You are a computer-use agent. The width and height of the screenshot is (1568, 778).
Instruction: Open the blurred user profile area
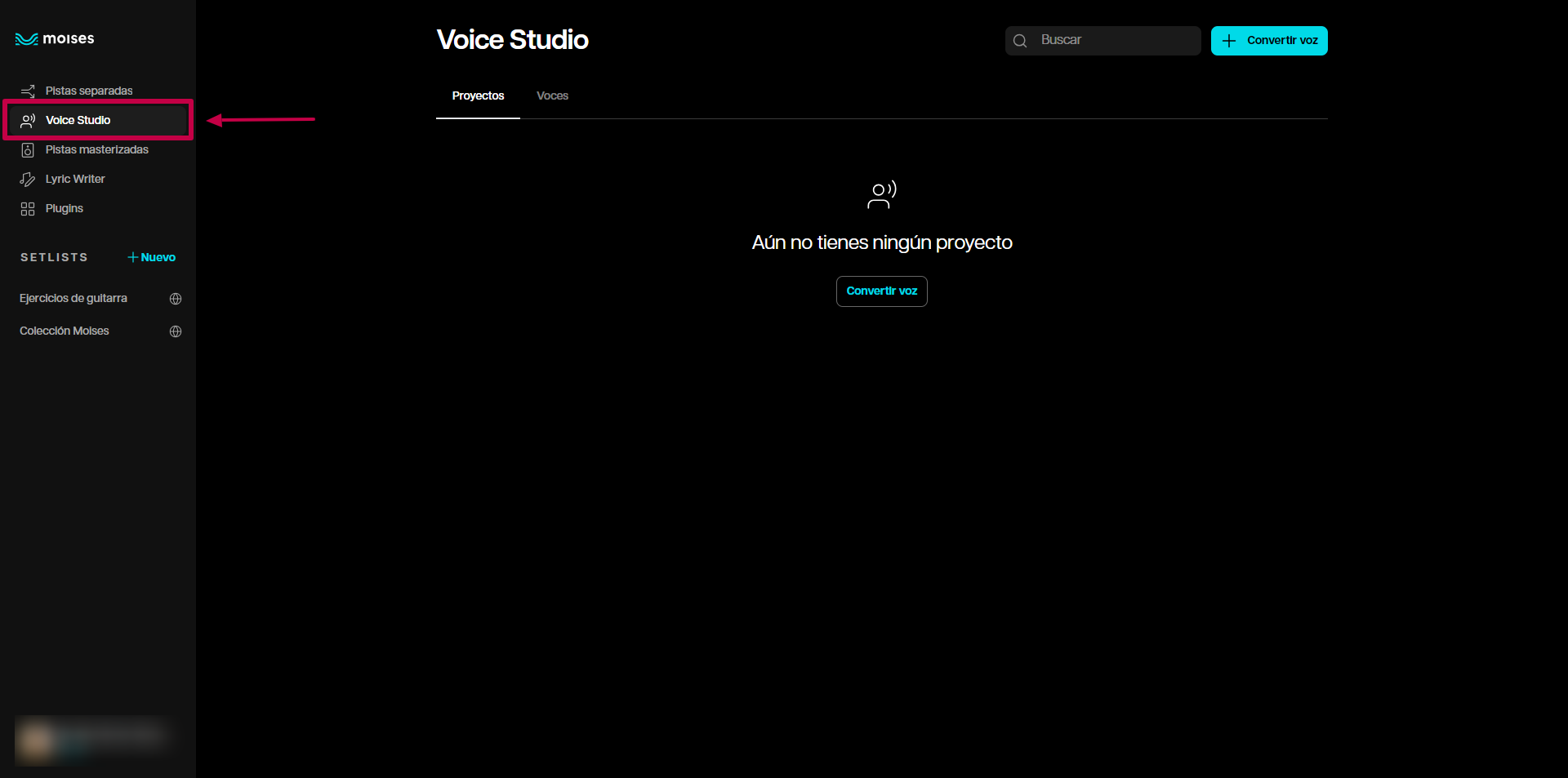[91, 740]
